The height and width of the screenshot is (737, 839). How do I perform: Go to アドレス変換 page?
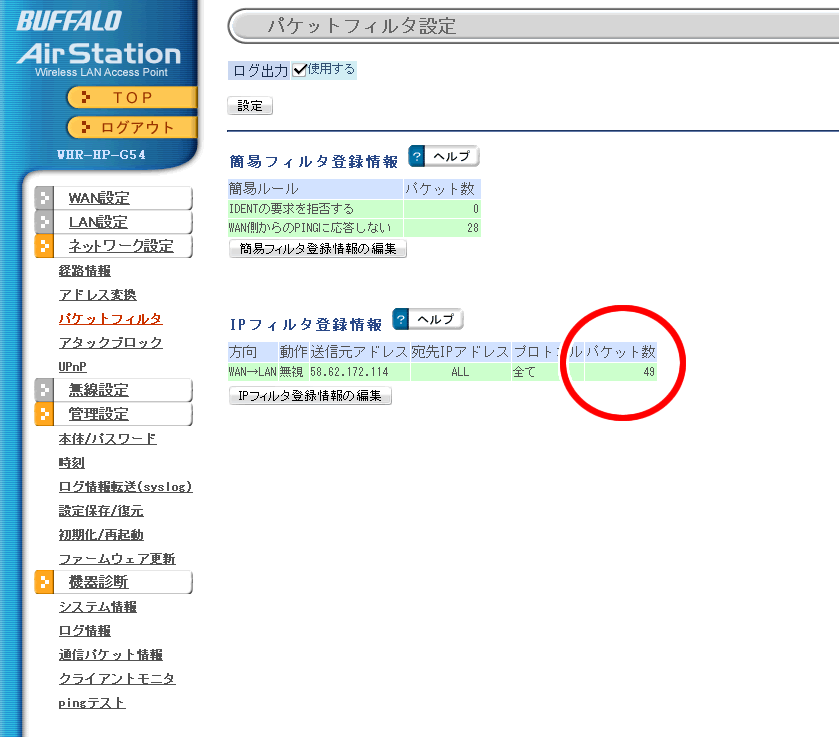pyautogui.click(x=97, y=295)
